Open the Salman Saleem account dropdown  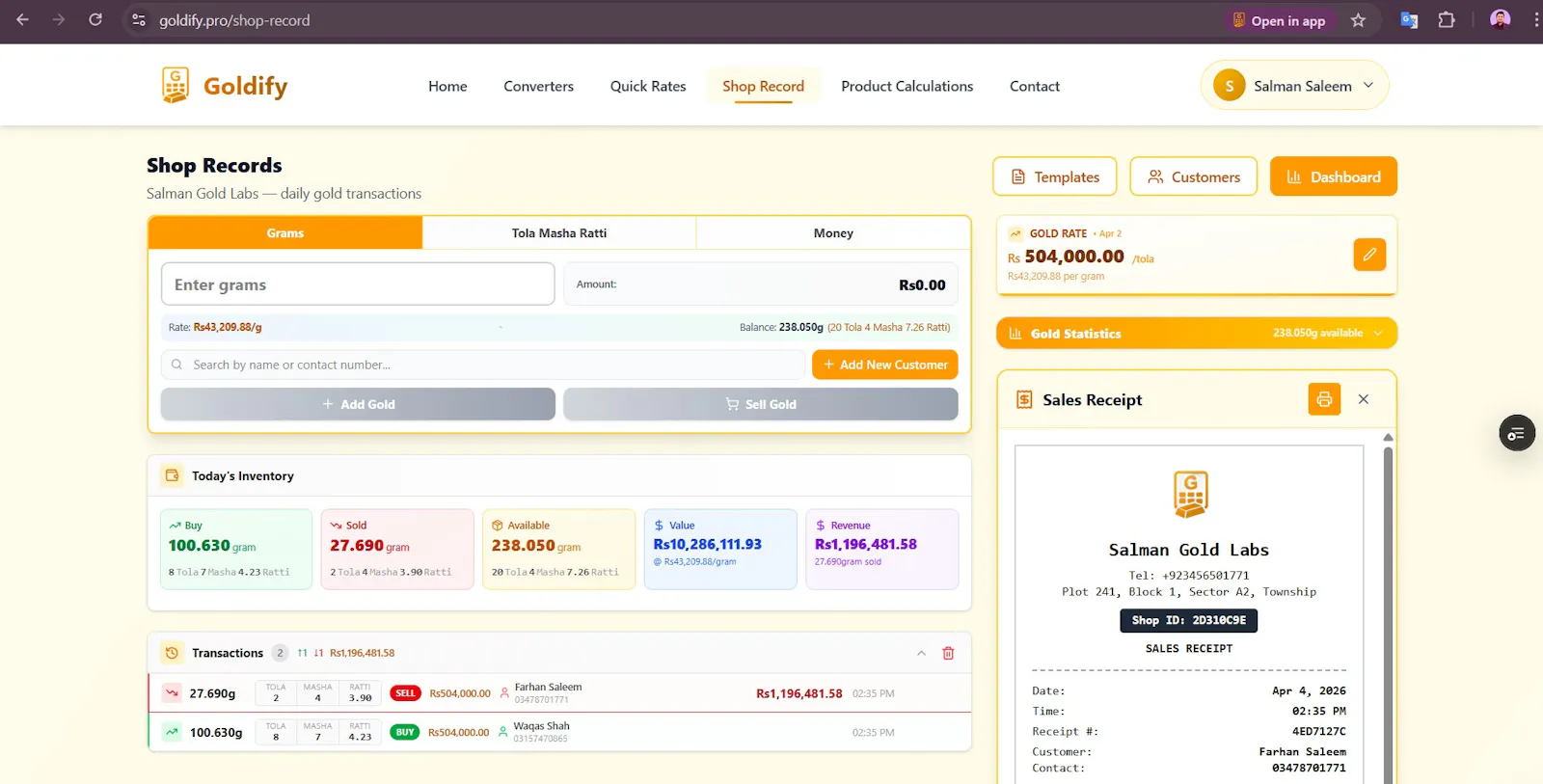tap(1294, 86)
